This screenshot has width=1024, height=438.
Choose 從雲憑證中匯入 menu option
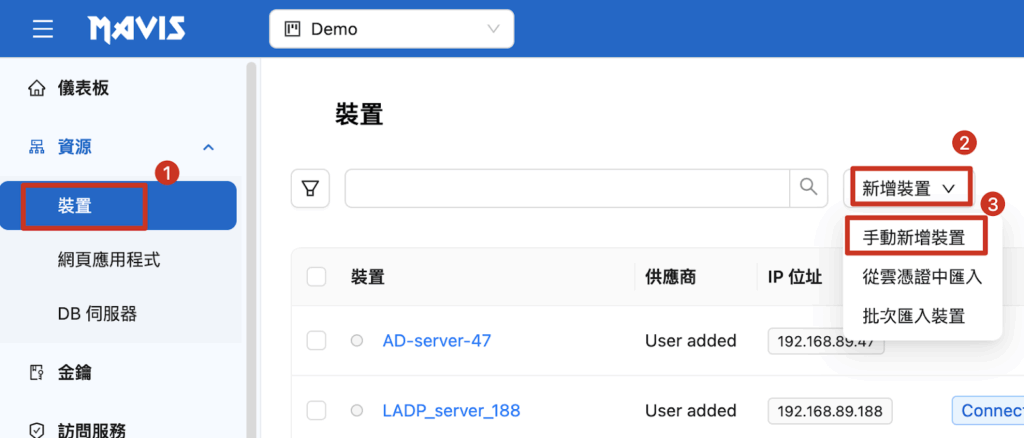pos(922,277)
